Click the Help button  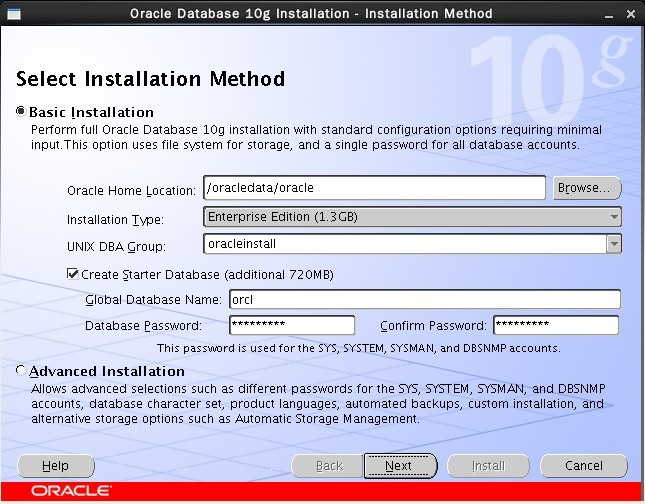coord(56,466)
